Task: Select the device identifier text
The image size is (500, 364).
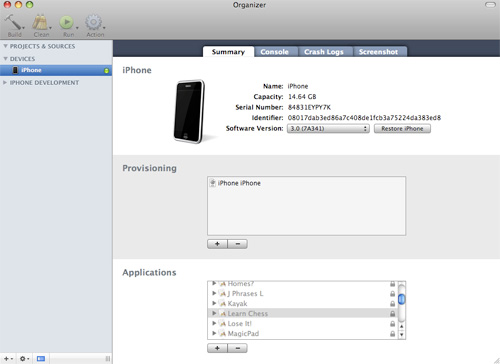Action: point(364,118)
